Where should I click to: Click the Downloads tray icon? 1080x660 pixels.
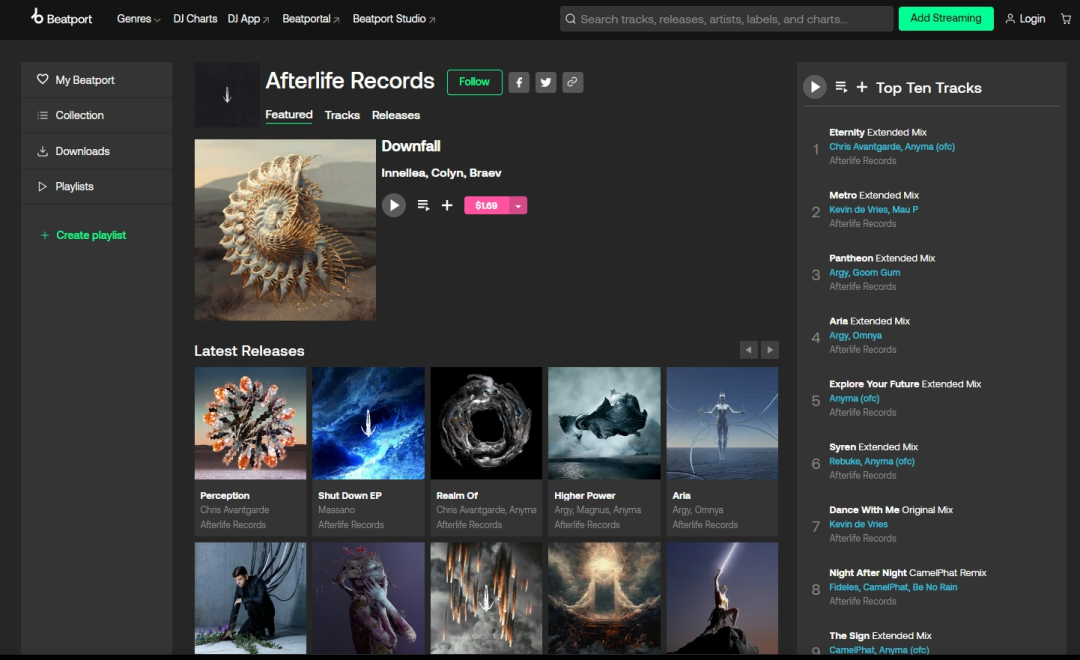pyautogui.click(x=43, y=151)
